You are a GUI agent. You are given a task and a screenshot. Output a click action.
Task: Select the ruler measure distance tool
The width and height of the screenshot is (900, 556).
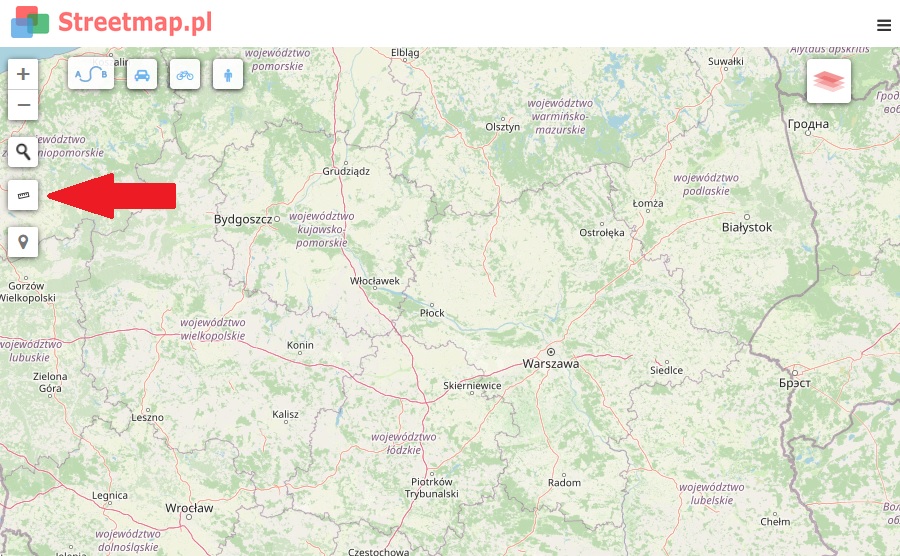[23, 195]
